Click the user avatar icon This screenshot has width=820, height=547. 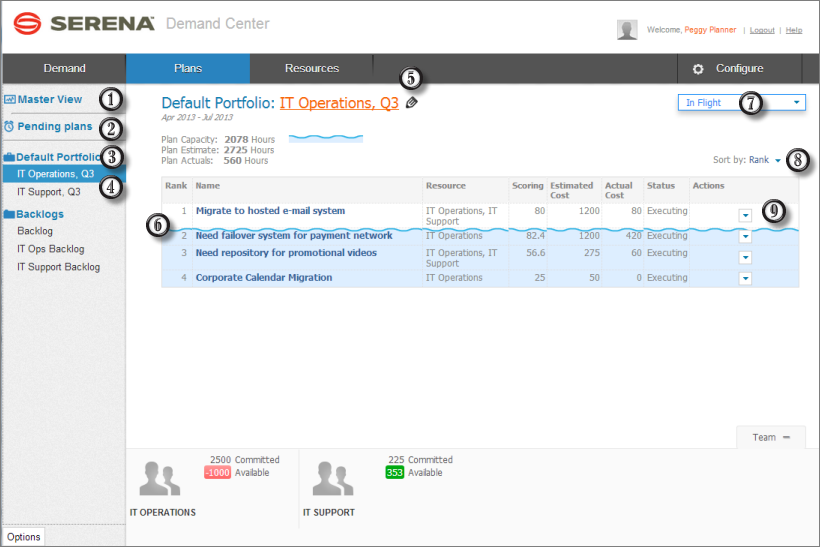point(627,30)
